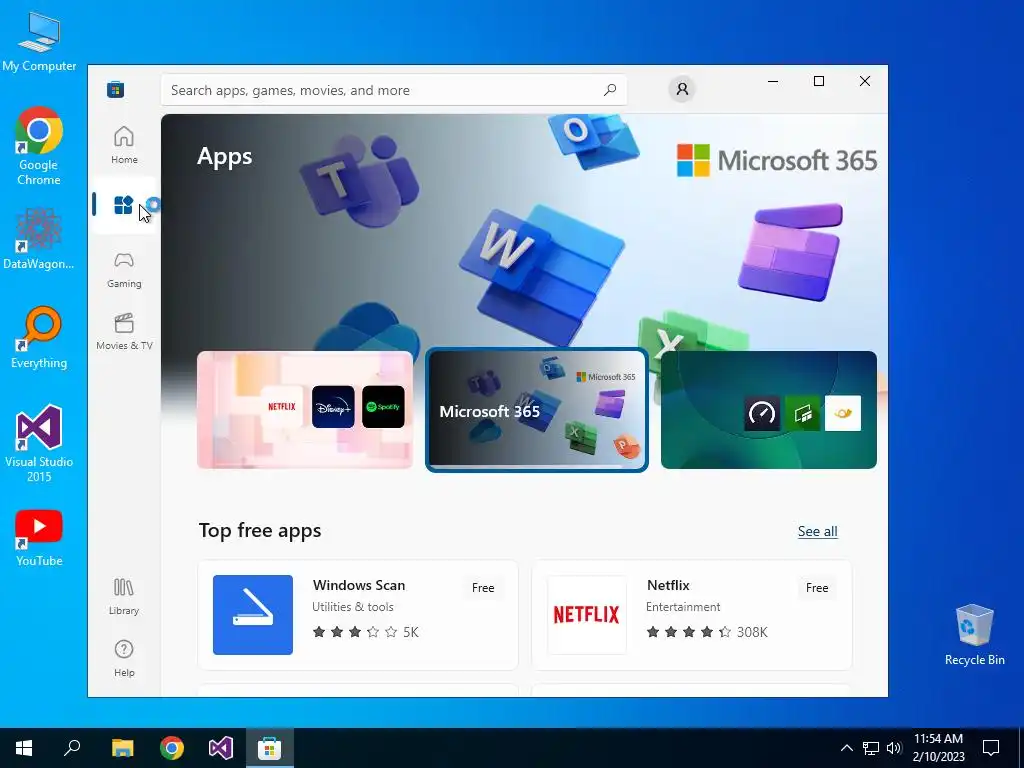The width and height of the screenshot is (1024, 768).
Task: Click Microsoft Store taskbar icon
Action: 270,748
